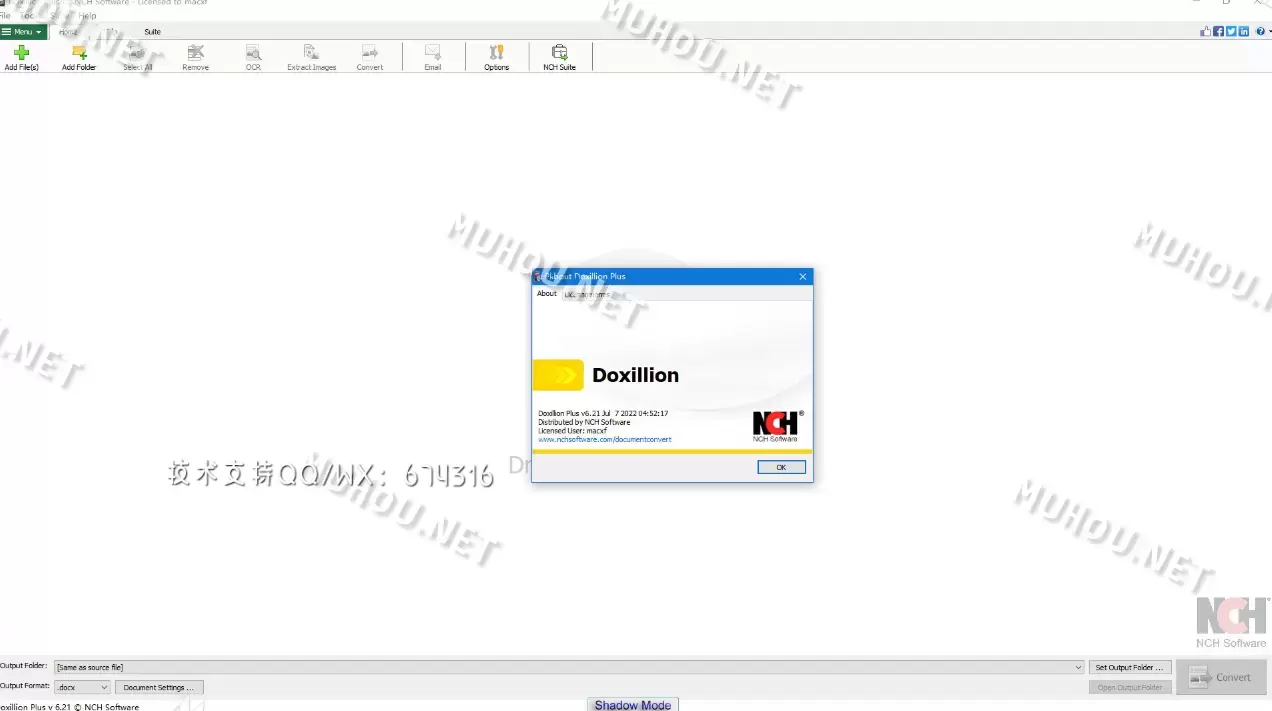Open the OCR tool from the toolbar
1272x711 pixels.
click(x=253, y=55)
